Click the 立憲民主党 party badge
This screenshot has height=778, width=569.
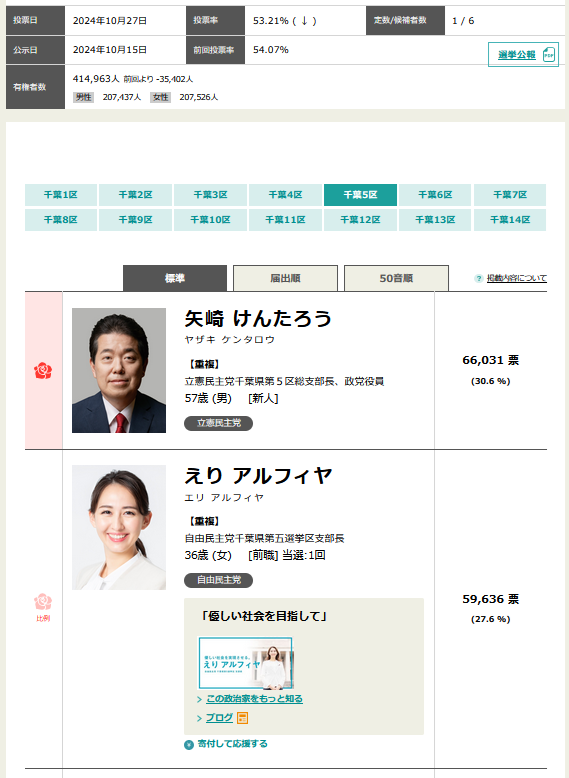pyautogui.click(x=218, y=423)
